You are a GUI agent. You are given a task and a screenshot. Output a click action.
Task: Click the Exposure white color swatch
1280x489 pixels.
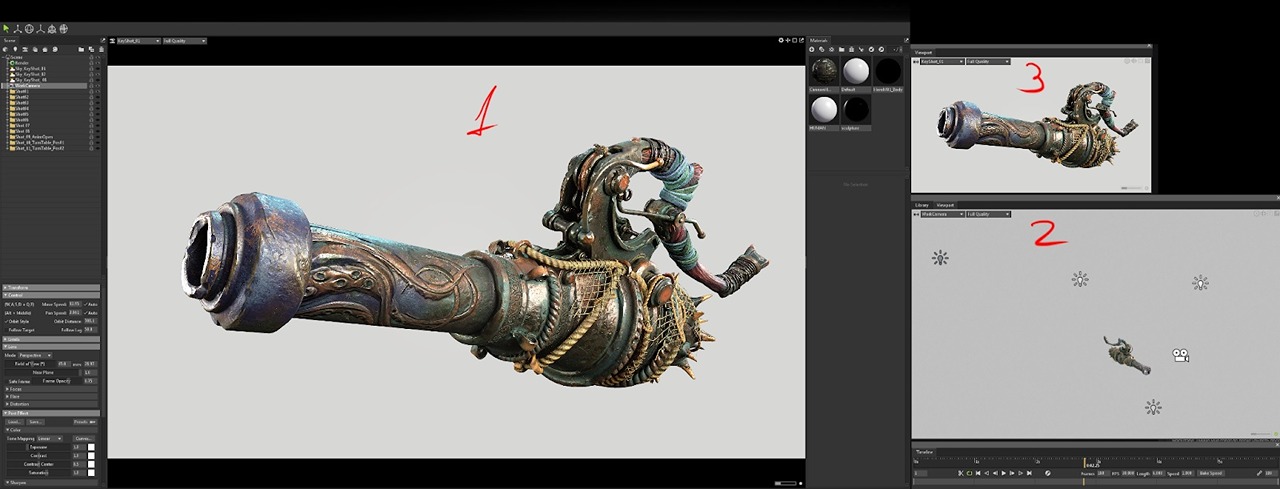(92, 447)
